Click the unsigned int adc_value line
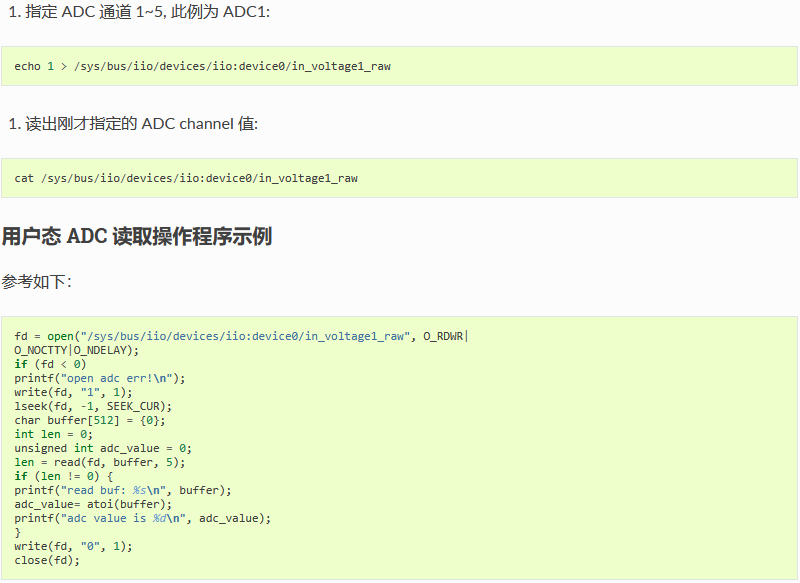 pos(103,448)
